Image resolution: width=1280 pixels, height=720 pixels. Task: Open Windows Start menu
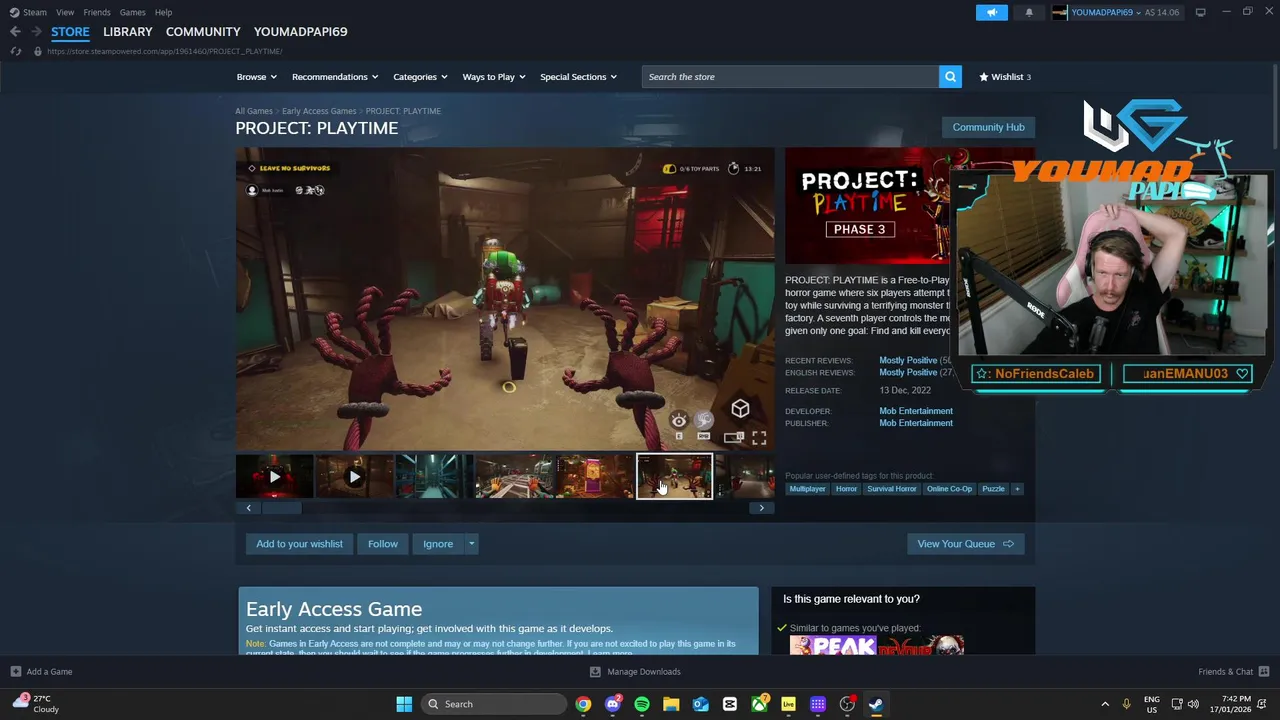point(404,704)
